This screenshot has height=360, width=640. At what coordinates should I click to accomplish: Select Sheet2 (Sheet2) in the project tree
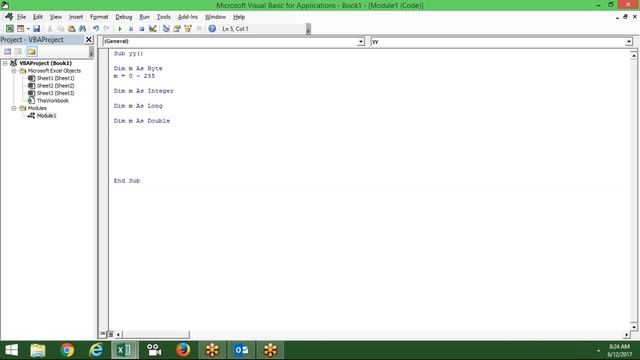click(x=56, y=86)
